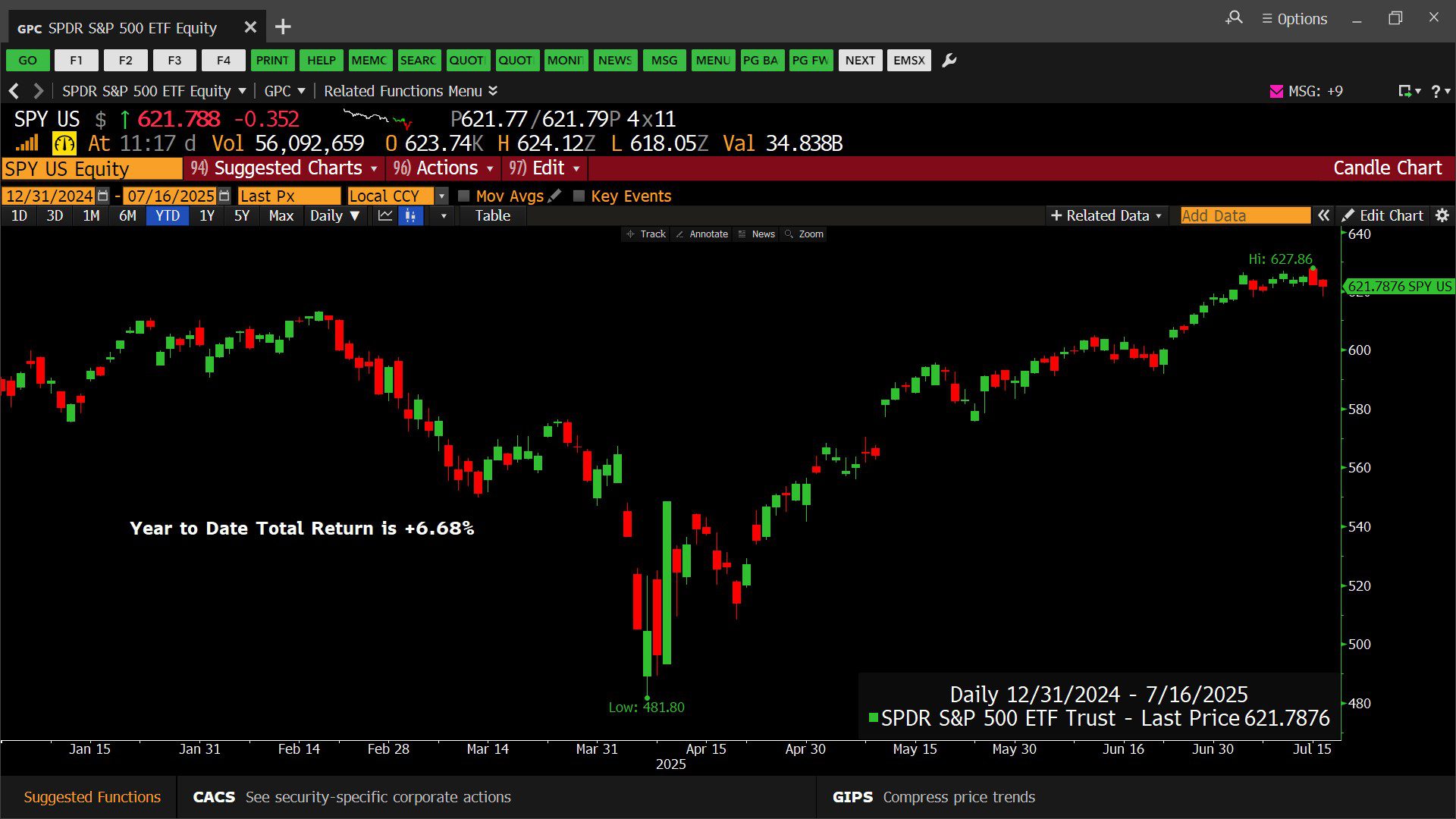
Task: Click the Options hamburger menu
Action: point(1294,19)
